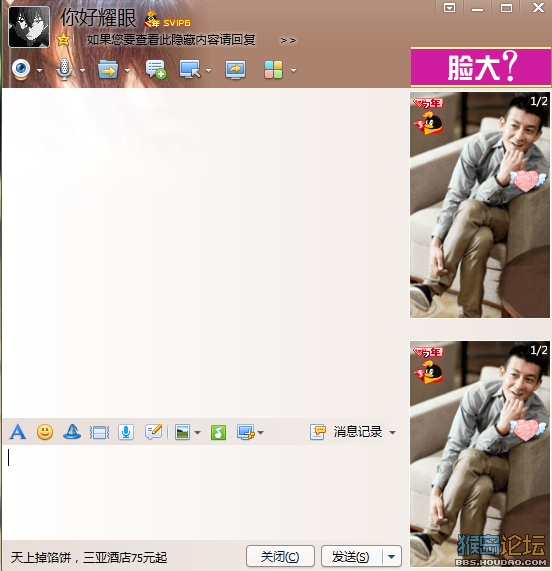
Task: Expand the send image dropdown arrow
Action: point(197,433)
